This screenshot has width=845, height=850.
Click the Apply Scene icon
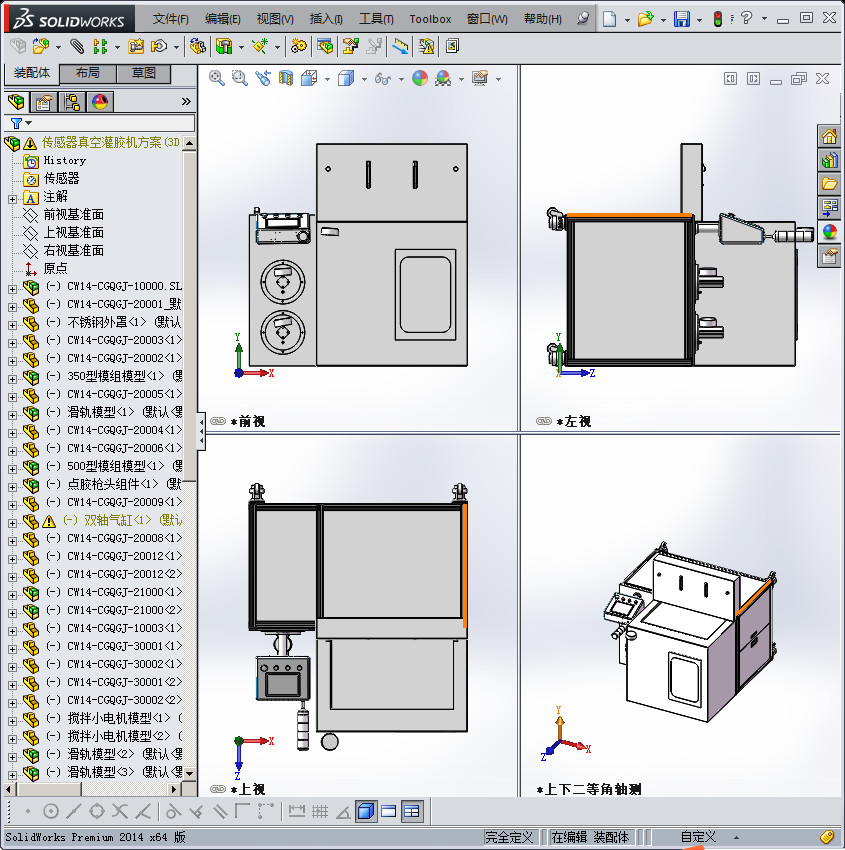pyautogui.click(x=443, y=78)
